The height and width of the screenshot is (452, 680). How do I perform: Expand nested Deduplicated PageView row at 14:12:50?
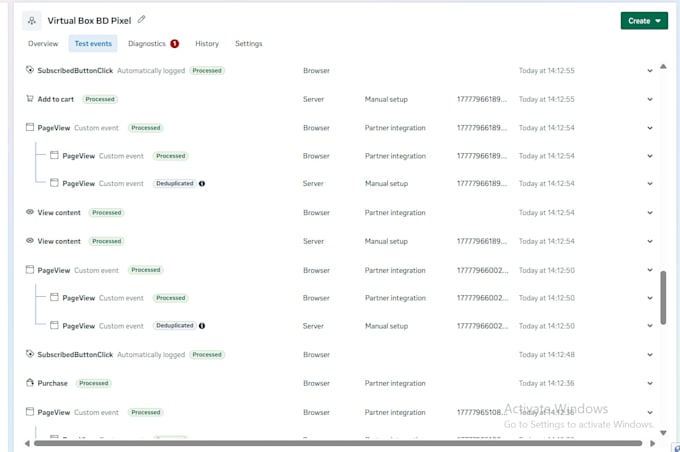point(650,326)
